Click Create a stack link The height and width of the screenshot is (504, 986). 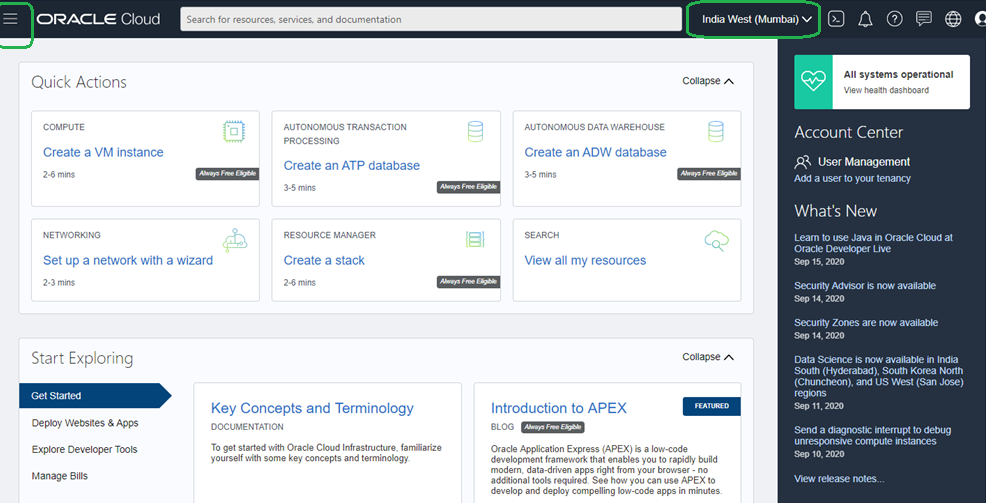point(324,260)
